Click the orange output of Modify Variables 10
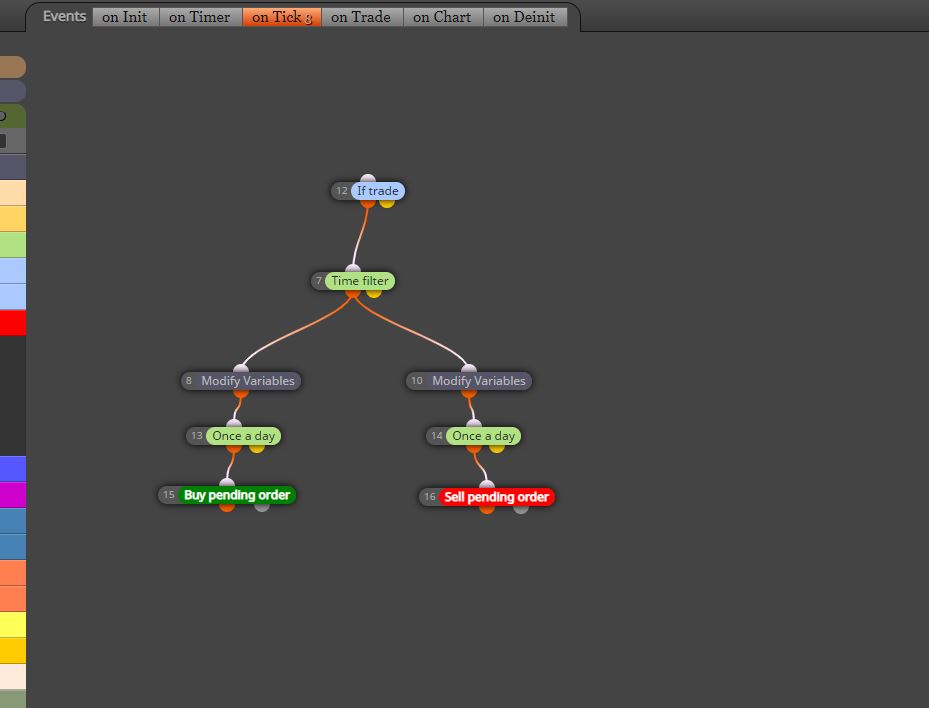 pos(469,393)
